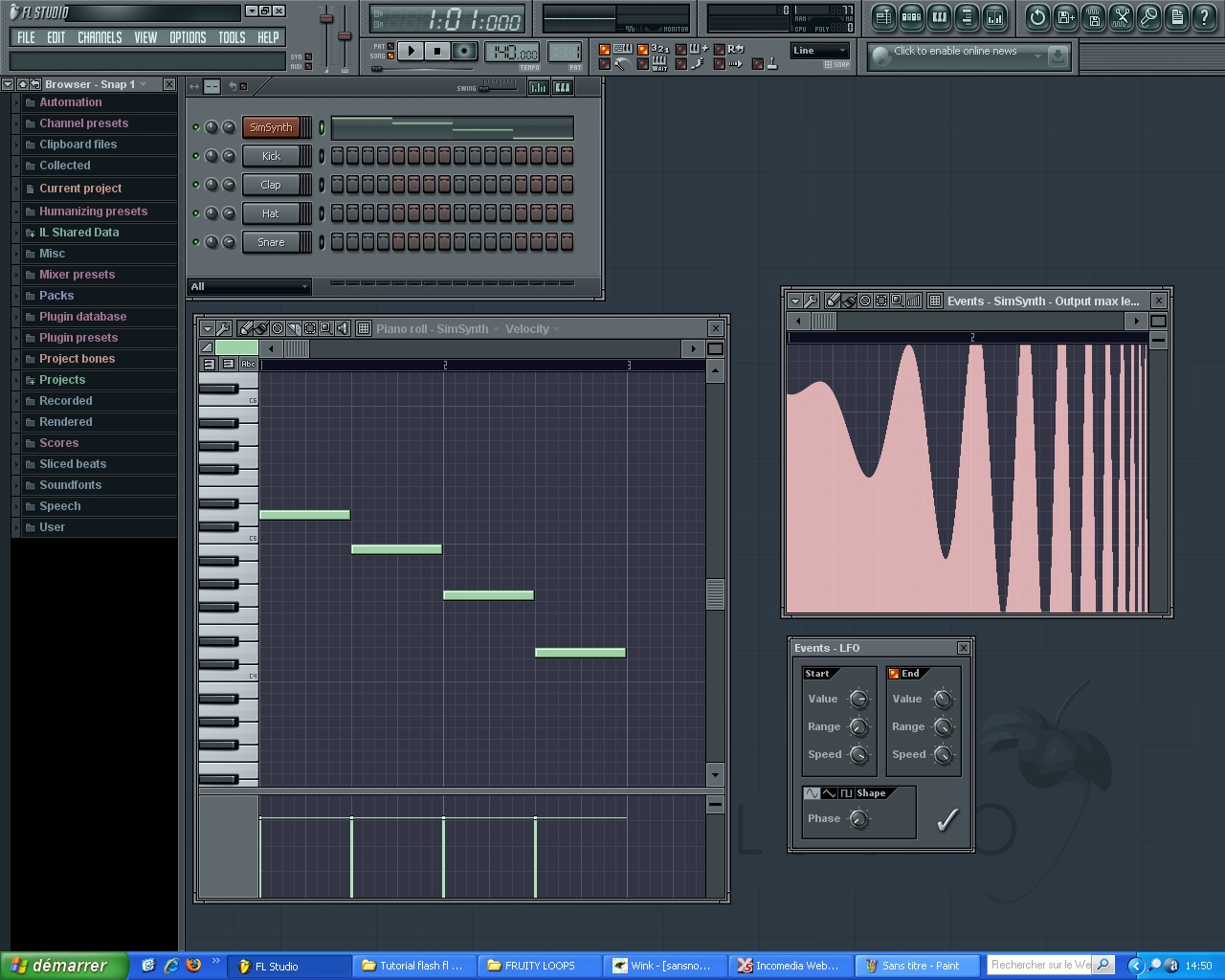Open the wrench tools menu in Events editor
Image resolution: width=1225 pixels, height=980 pixels.
pos(811,301)
